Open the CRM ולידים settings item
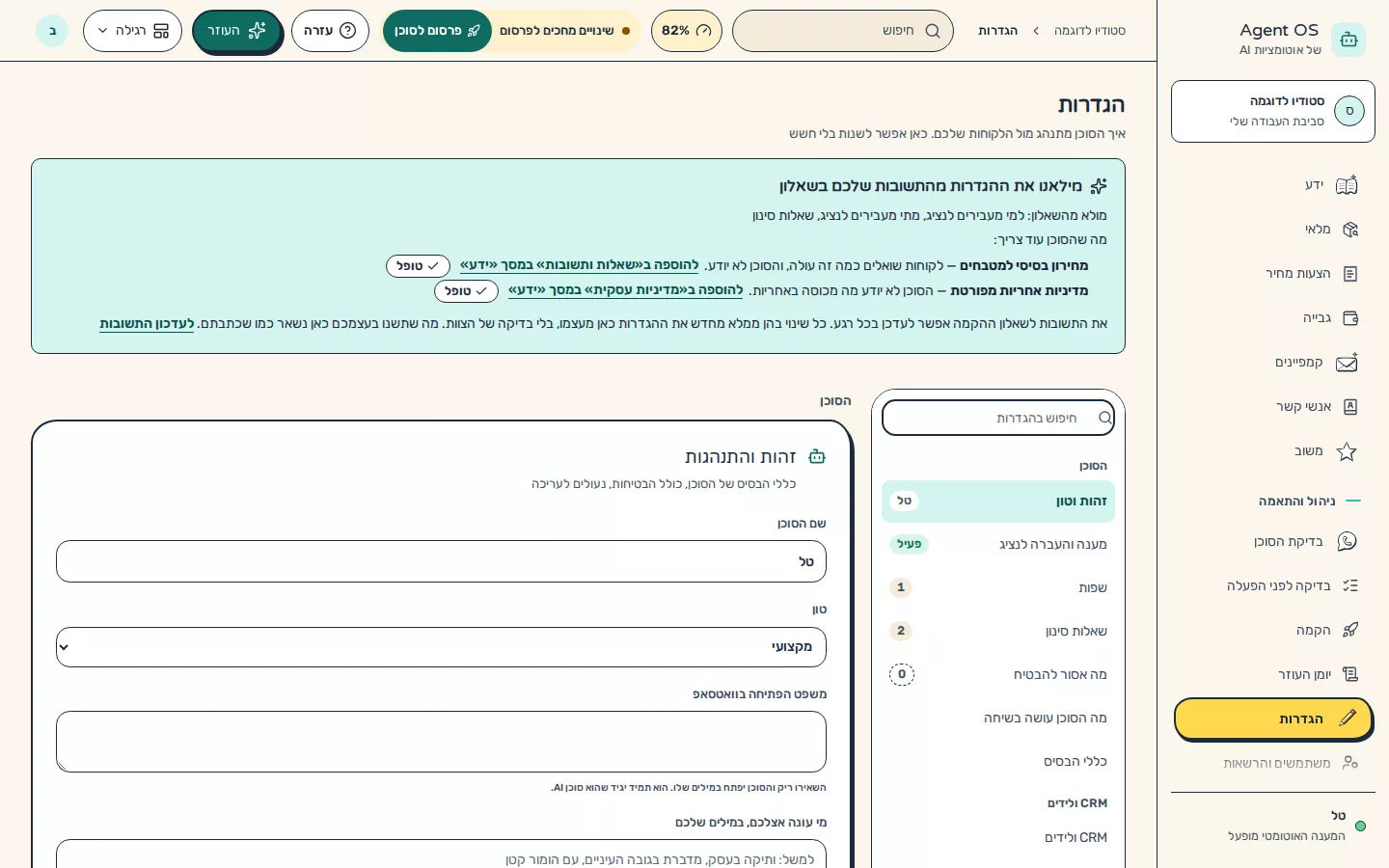1389x868 pixels. 998,838
